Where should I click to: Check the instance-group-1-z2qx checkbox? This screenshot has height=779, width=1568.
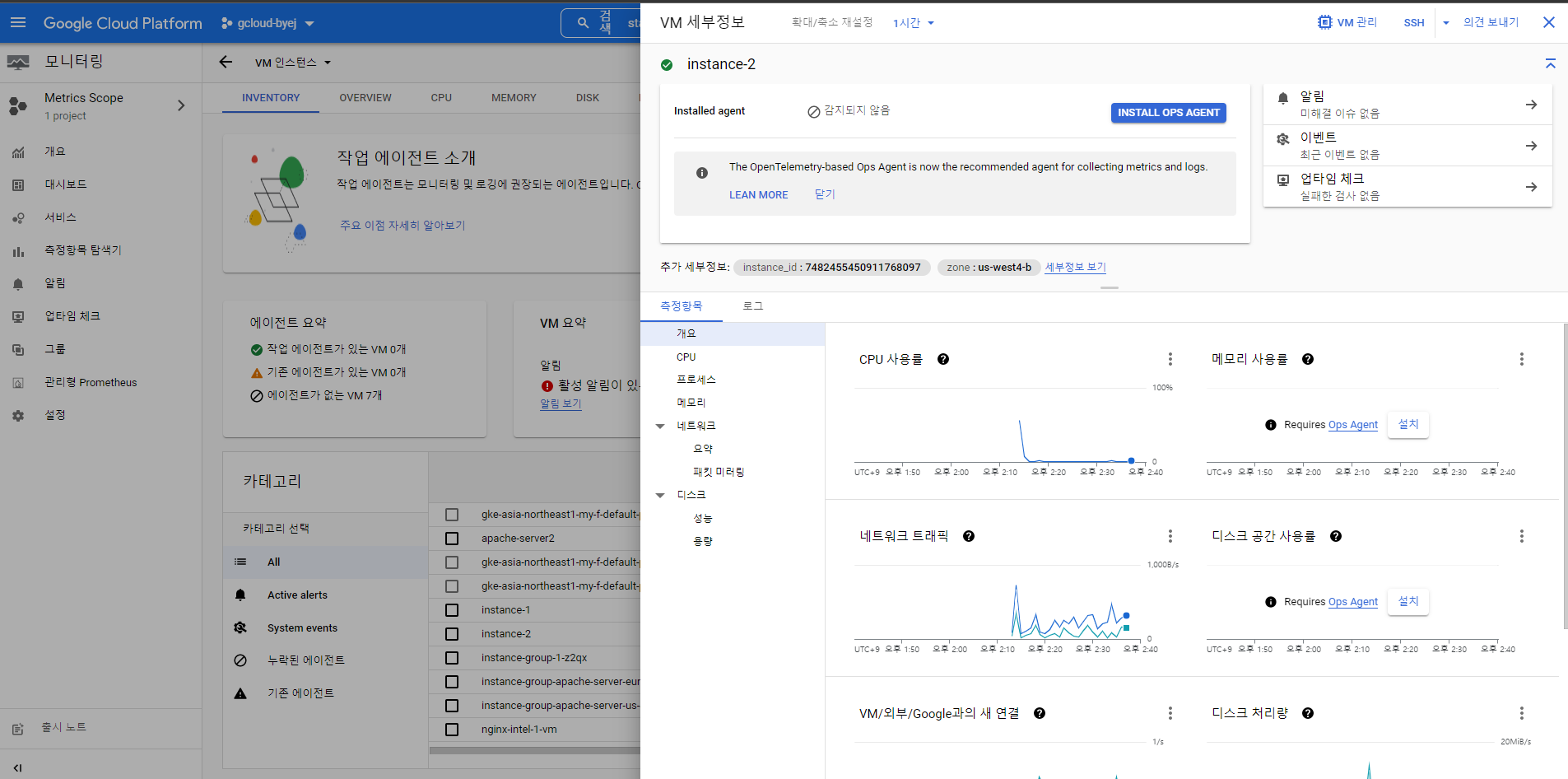[452, 658]
